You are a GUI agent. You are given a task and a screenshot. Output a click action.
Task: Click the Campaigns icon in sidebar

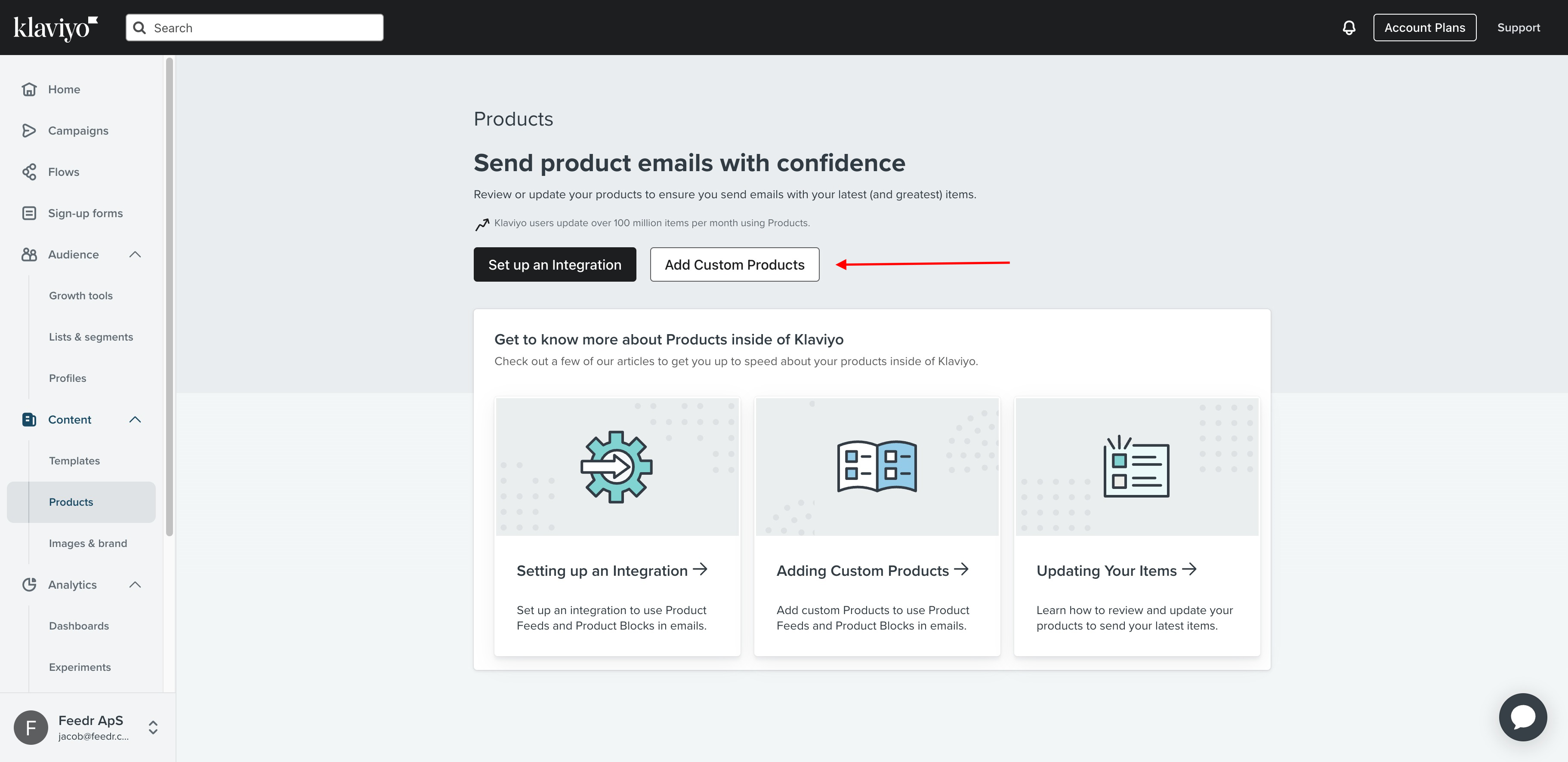click(29, 130)
